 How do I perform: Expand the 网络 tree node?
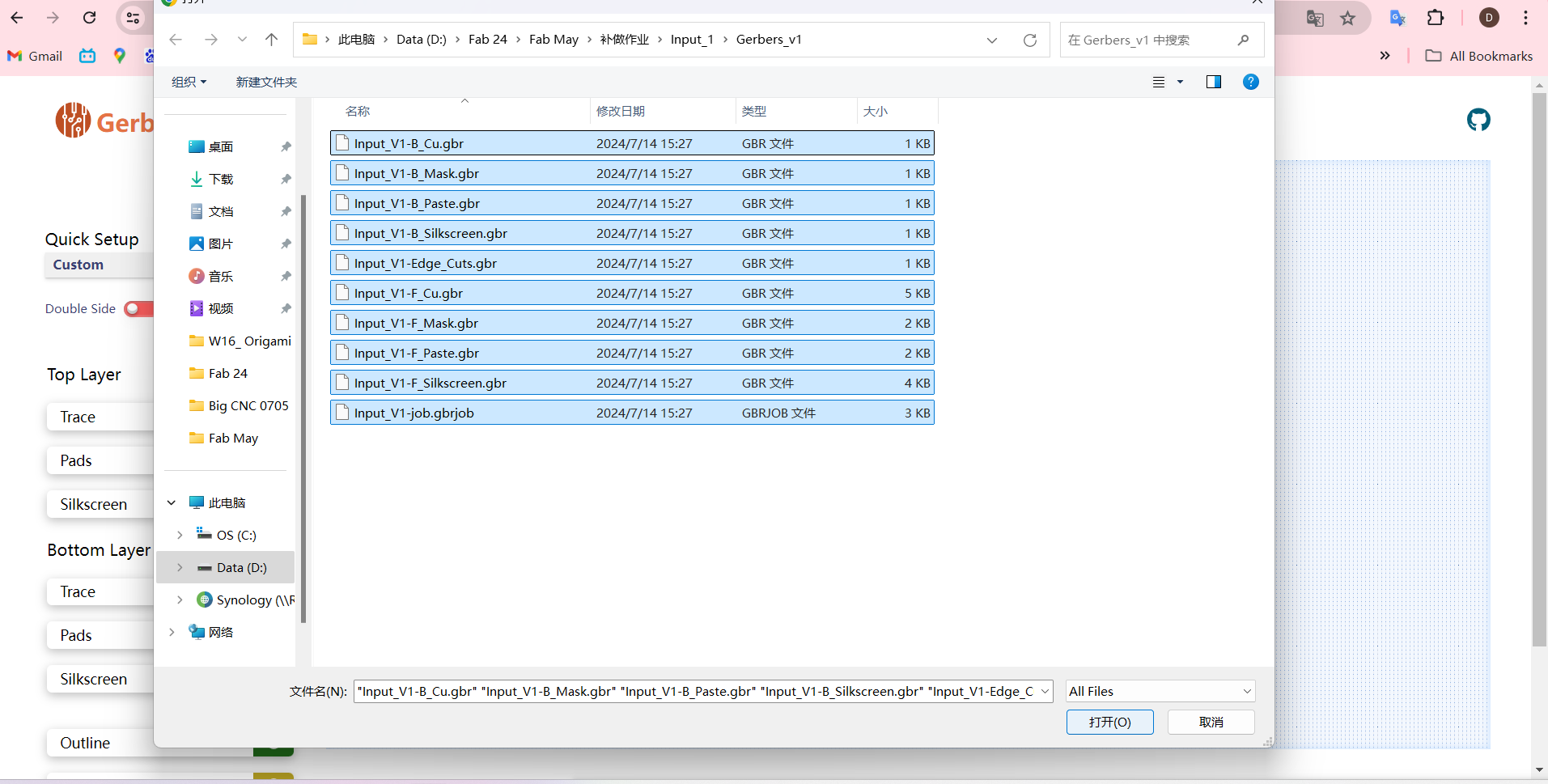click(x=172, y=632)
